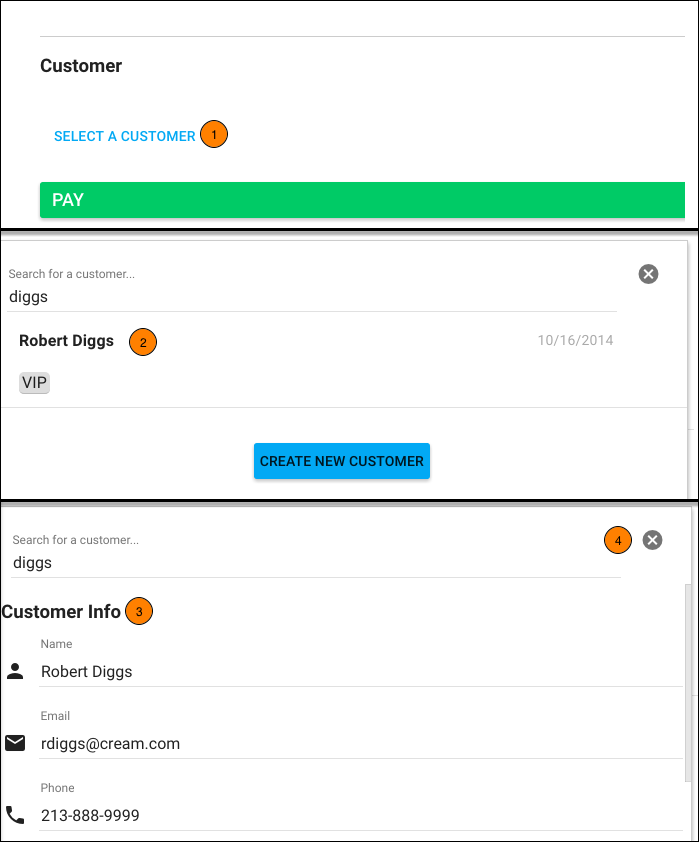Screen dimensions: 699x842
Task: Select Robert Diggs from search results
Action: [x=66, y=341]
